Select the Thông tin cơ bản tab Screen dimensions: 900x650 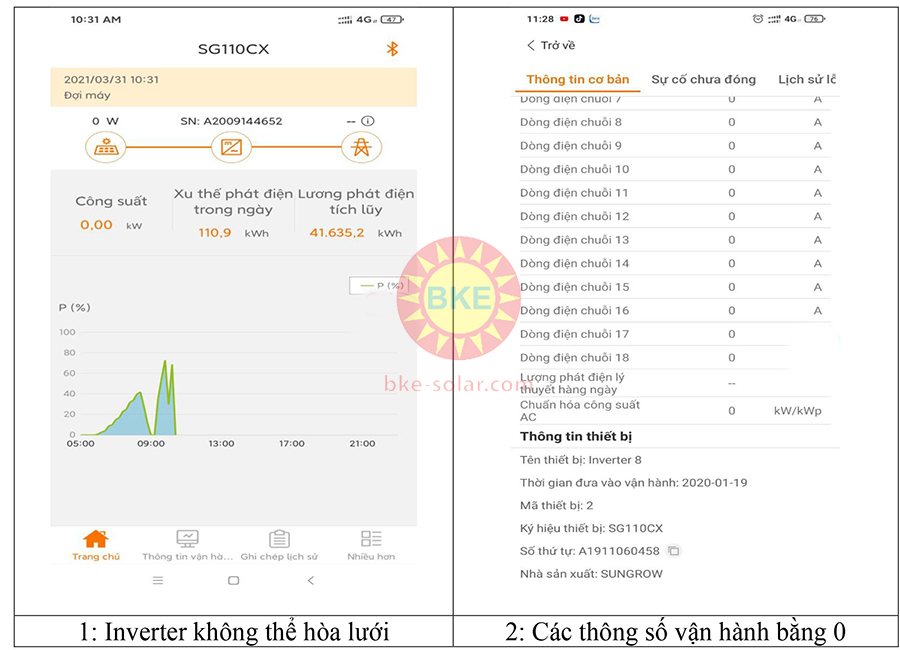coord(578,80)
